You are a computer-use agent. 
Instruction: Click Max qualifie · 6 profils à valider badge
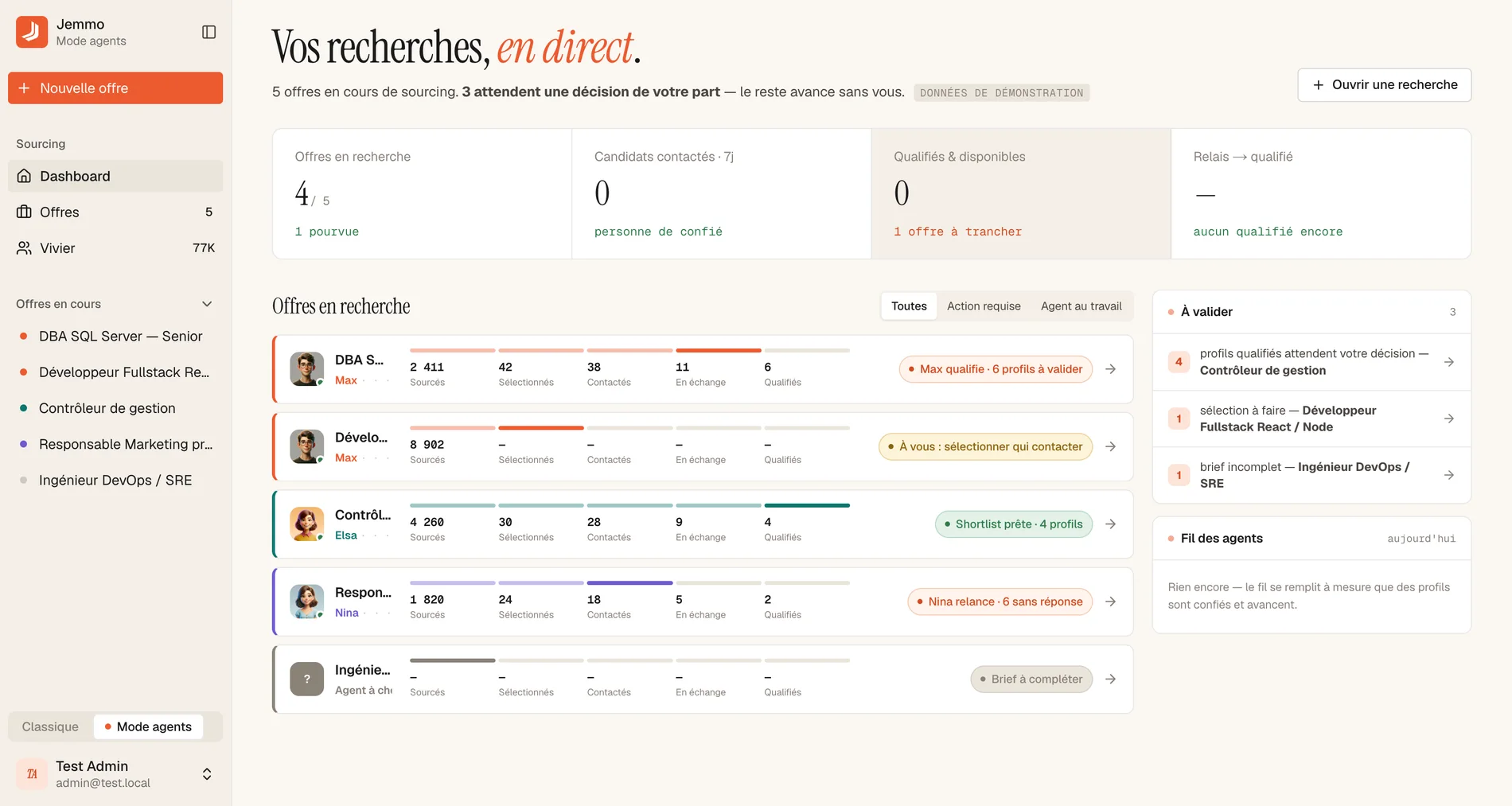pyautogui.click(x=996, y=369)
